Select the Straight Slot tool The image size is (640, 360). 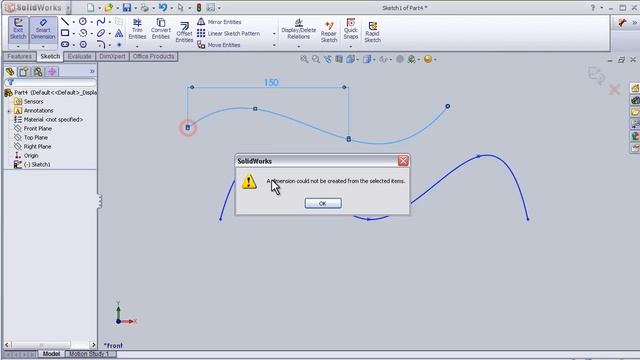tap(65, 44)
